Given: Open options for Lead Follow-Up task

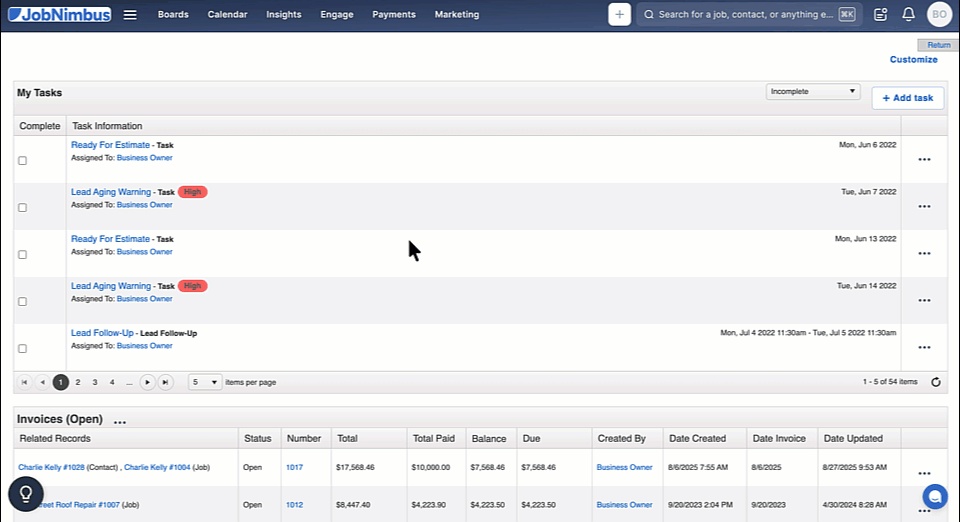Looking at the screenshot, I should point(924,348).
